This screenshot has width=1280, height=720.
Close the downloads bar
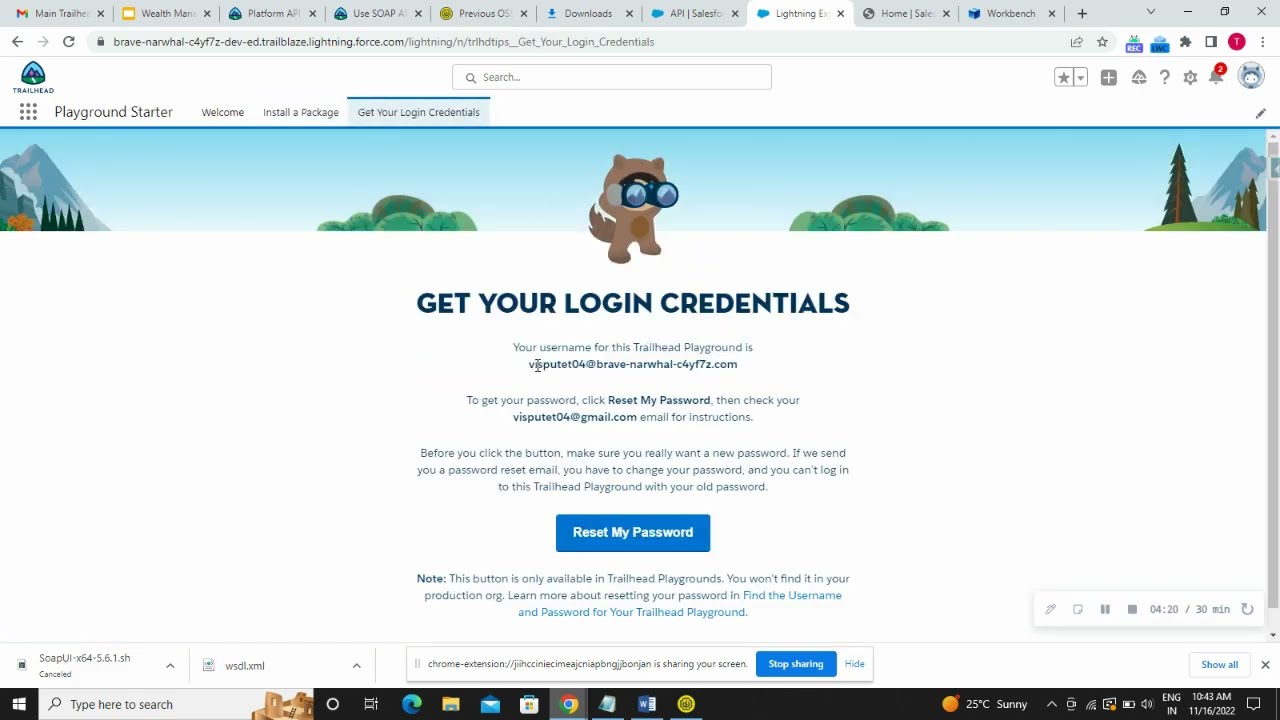pyautogui.click(x=1265, y=665)
